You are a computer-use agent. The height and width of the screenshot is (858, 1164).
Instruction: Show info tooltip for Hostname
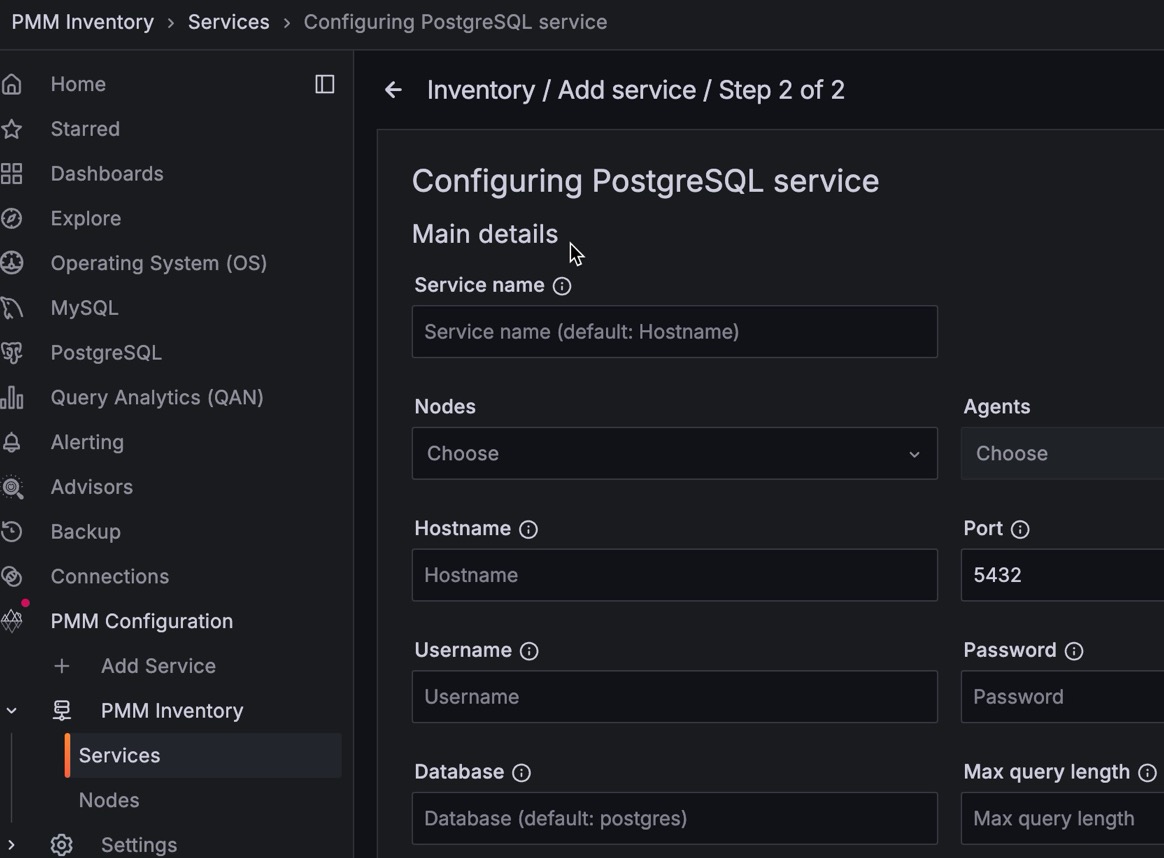click(x=528, y=529)
